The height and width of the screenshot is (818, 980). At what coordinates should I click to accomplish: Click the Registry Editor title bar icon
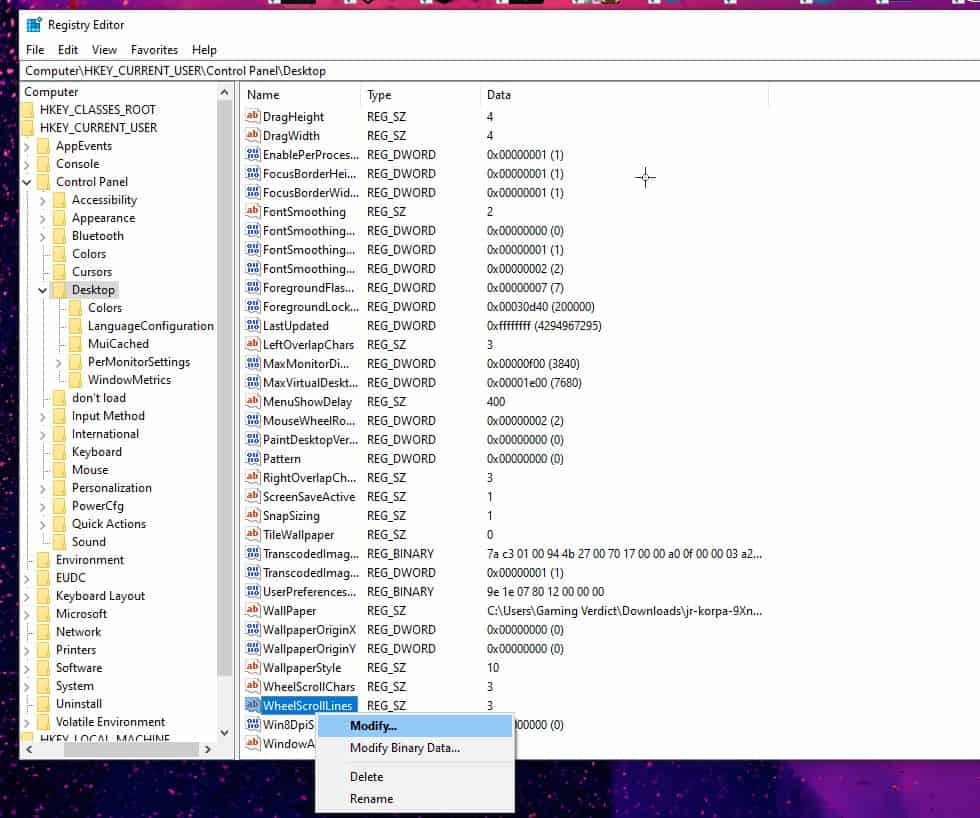click(34, 25)
